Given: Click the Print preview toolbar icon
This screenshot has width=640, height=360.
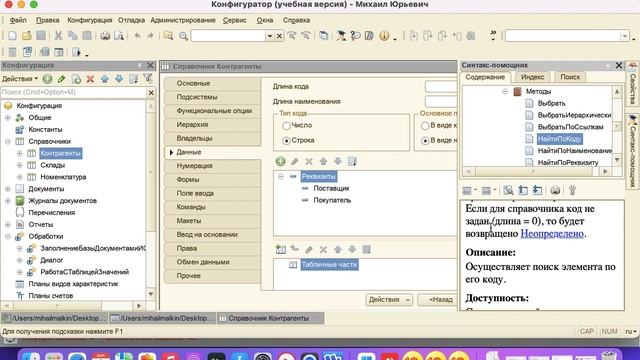Looking at the screenshot, I should click(x=119, y=36).
